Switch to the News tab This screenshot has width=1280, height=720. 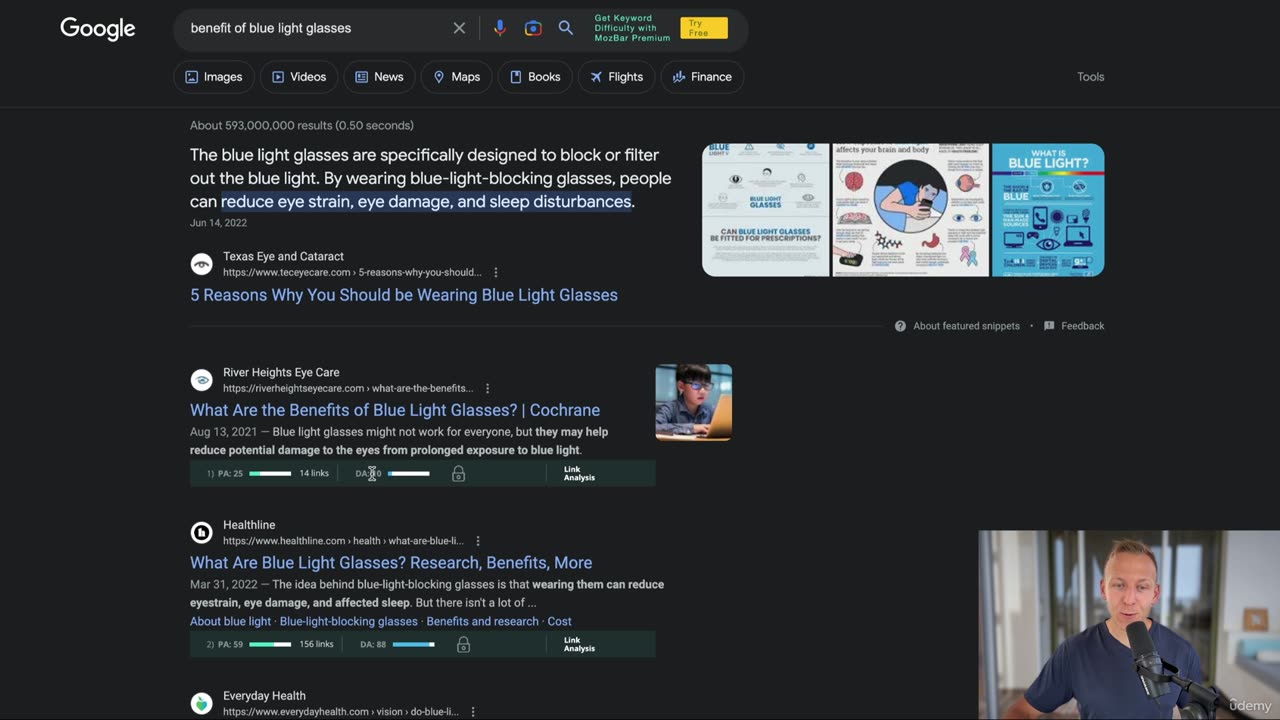pos(379,77)
